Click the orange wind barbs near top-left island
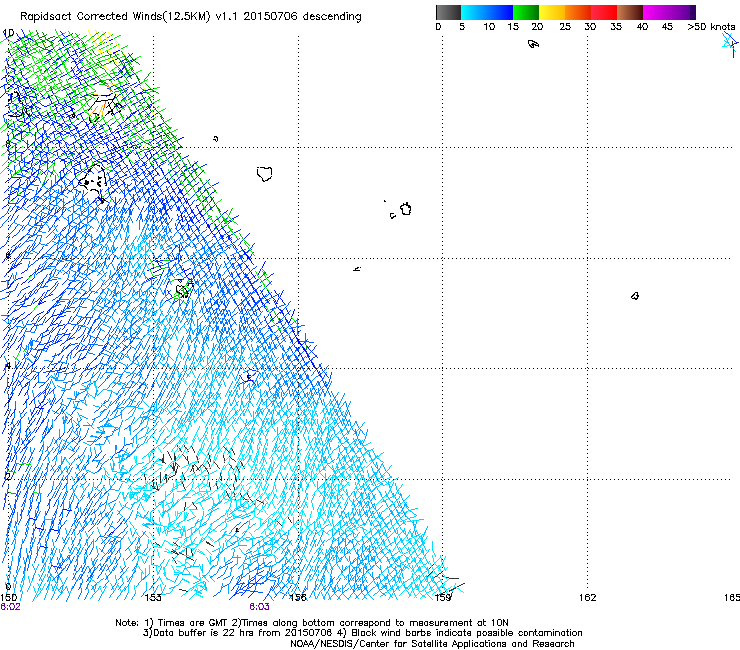Screen dimensions: 740x650 100,110
